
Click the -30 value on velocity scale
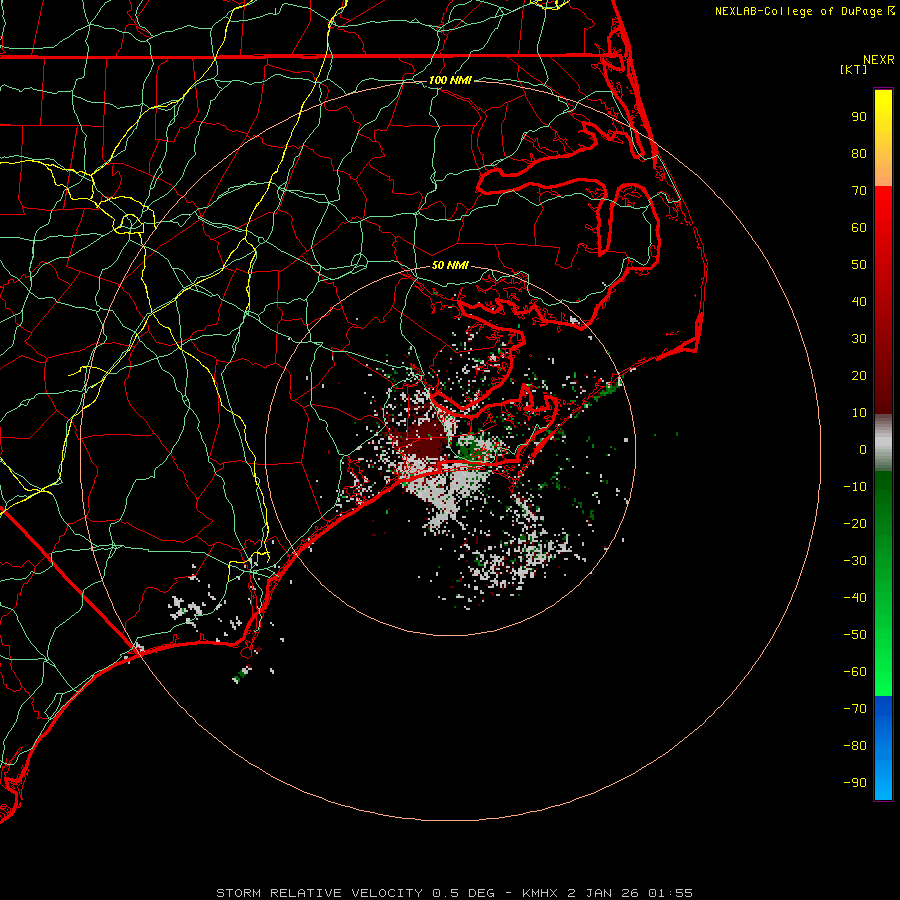coord(855,561)
